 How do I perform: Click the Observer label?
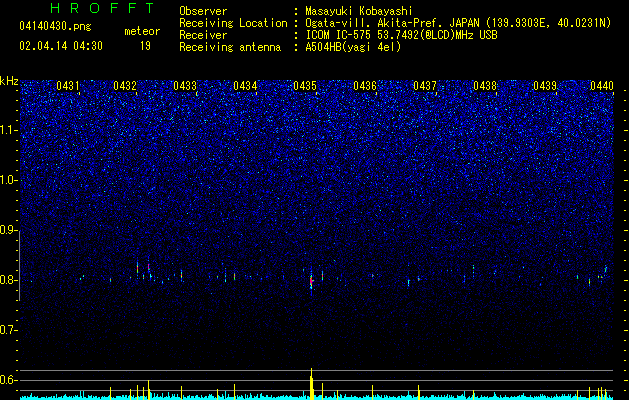pos(203,11)
